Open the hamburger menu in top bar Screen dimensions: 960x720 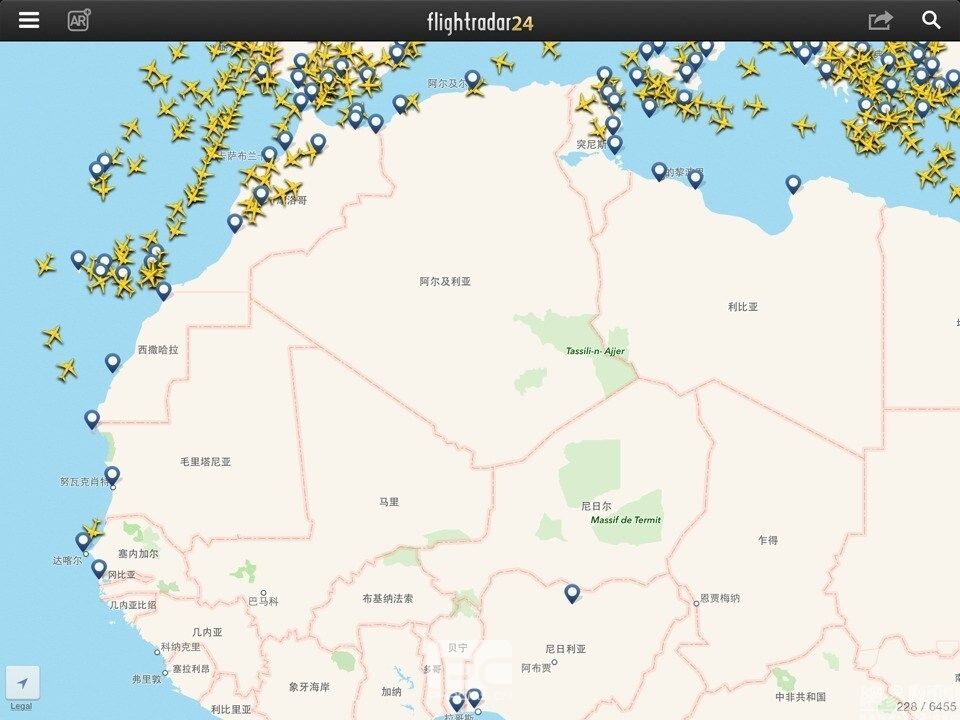pos(29,20)
